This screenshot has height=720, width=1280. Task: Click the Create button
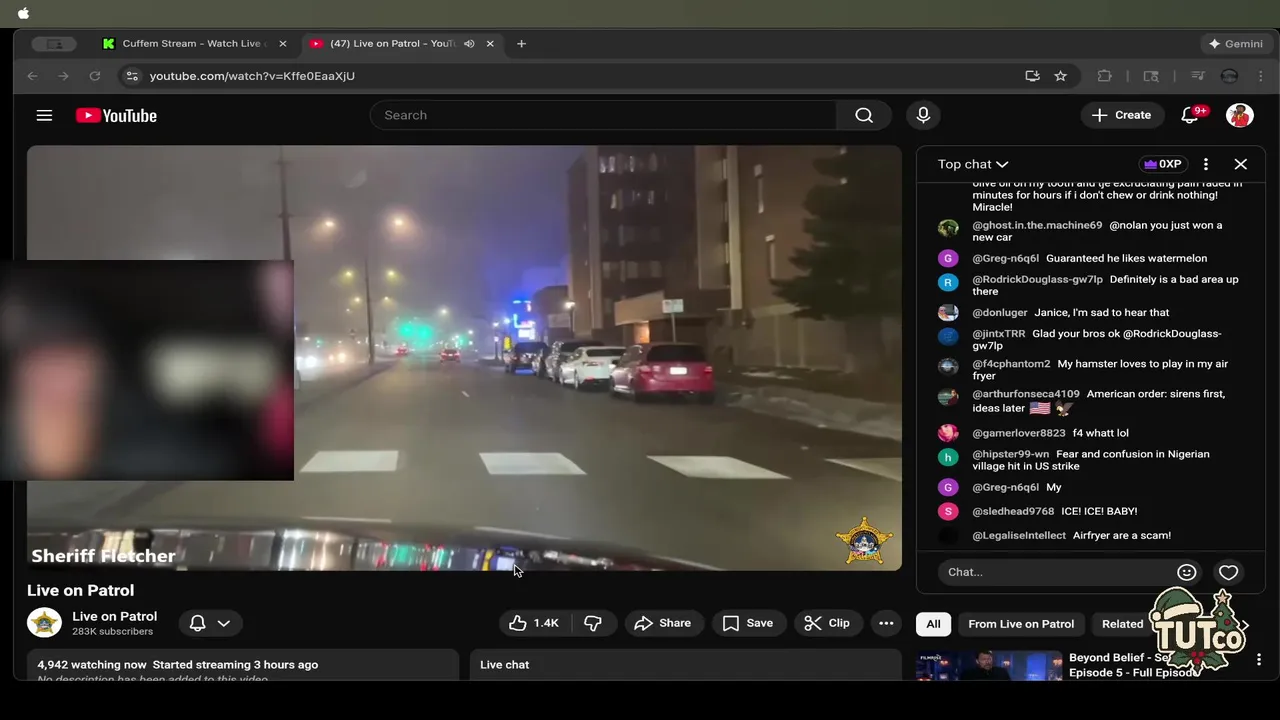coord(1122,115)
